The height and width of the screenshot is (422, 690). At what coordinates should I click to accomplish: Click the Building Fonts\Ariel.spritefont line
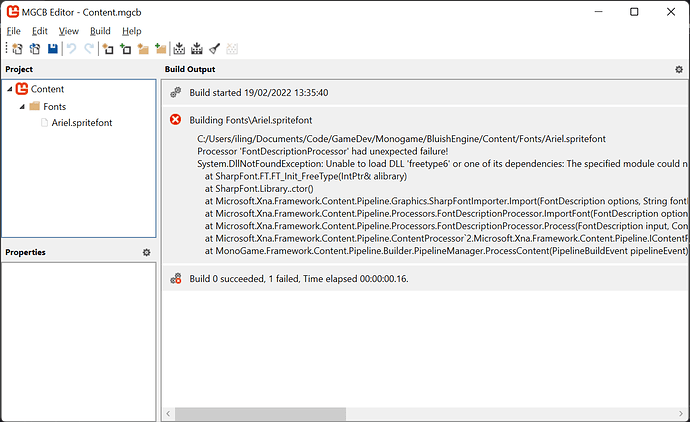pos(251,120)
